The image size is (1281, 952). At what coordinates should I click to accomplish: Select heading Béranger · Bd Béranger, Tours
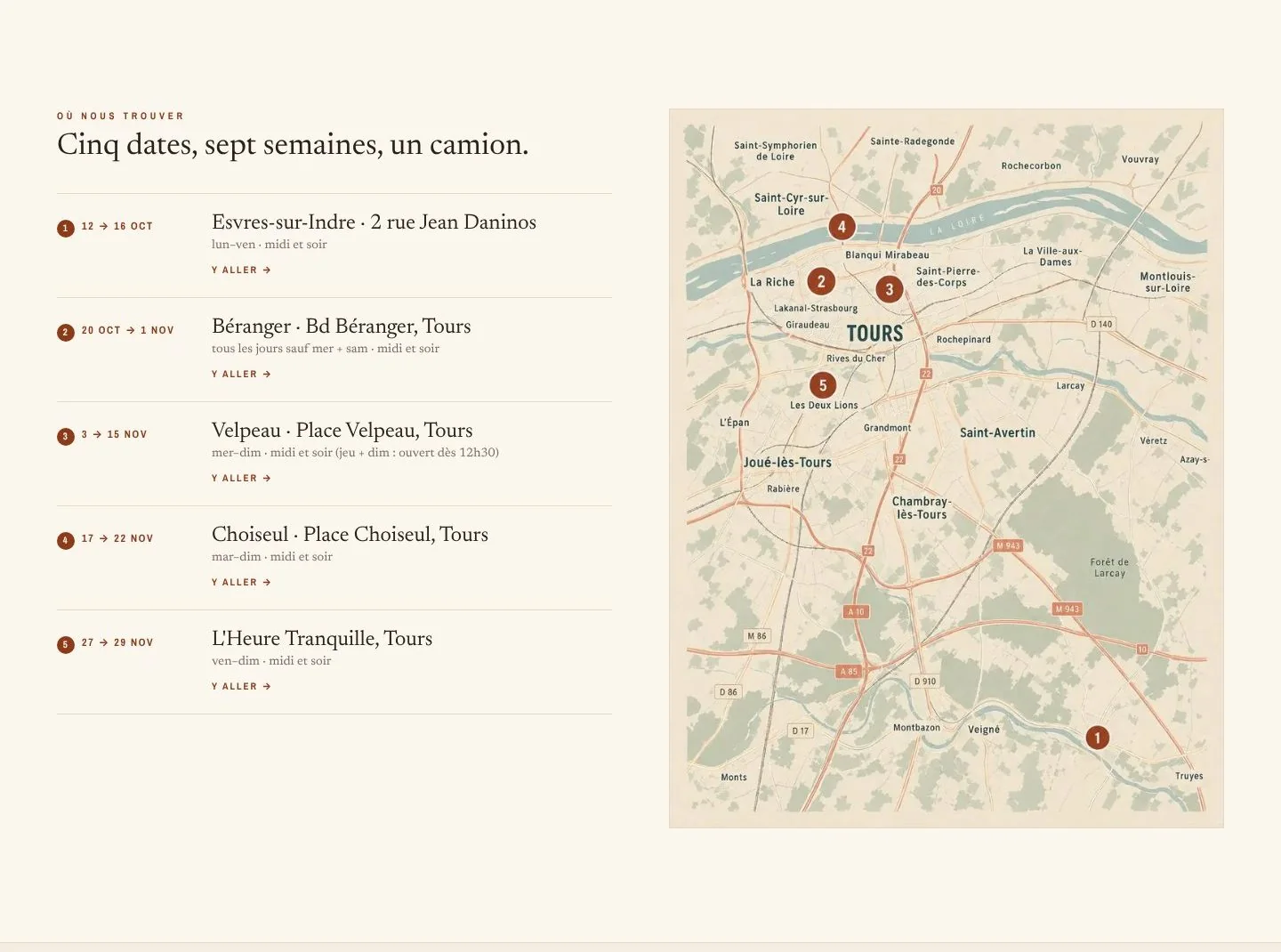tap(341, 326)
